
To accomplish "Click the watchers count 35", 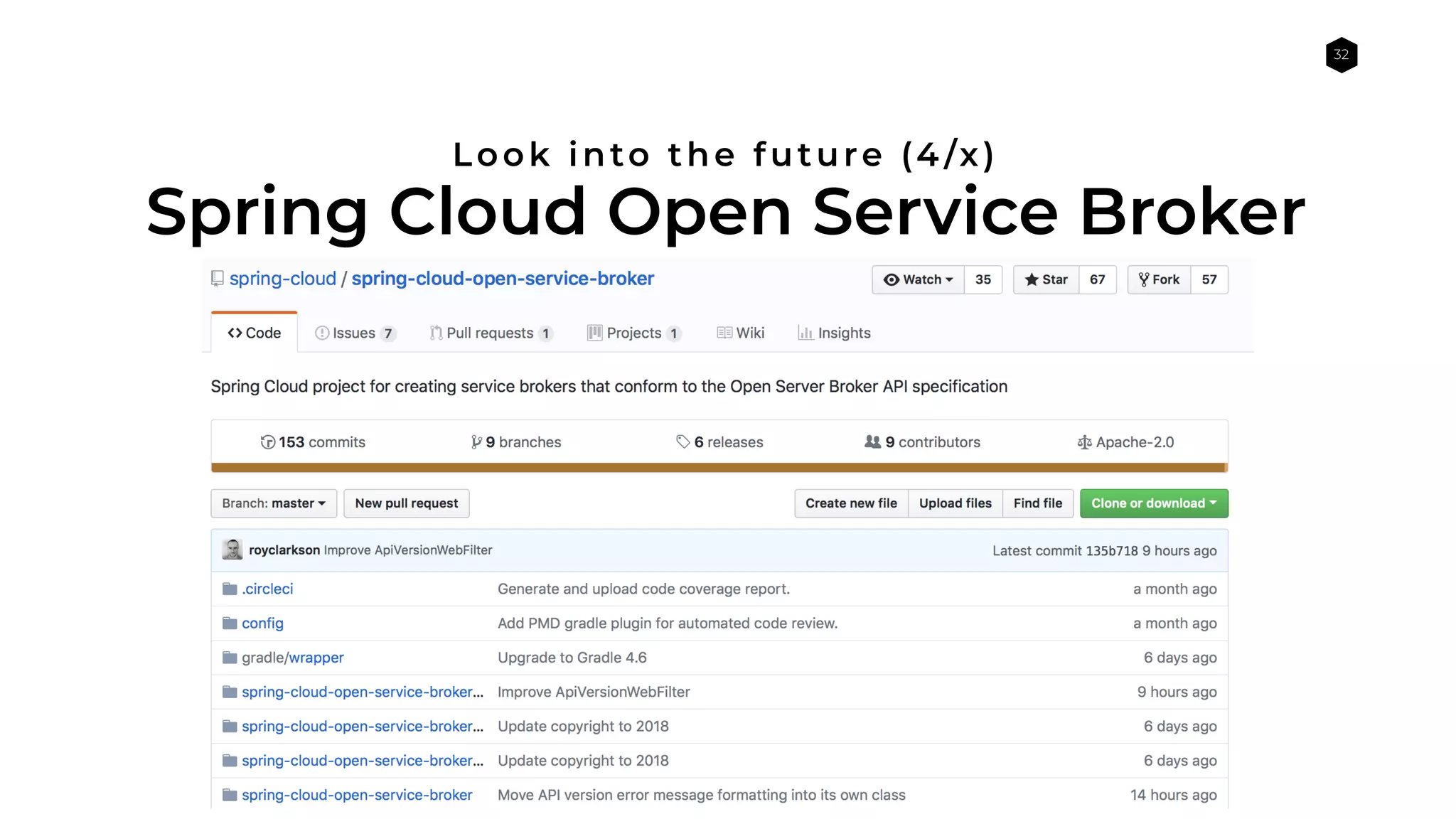I will (x=983, y=279).
